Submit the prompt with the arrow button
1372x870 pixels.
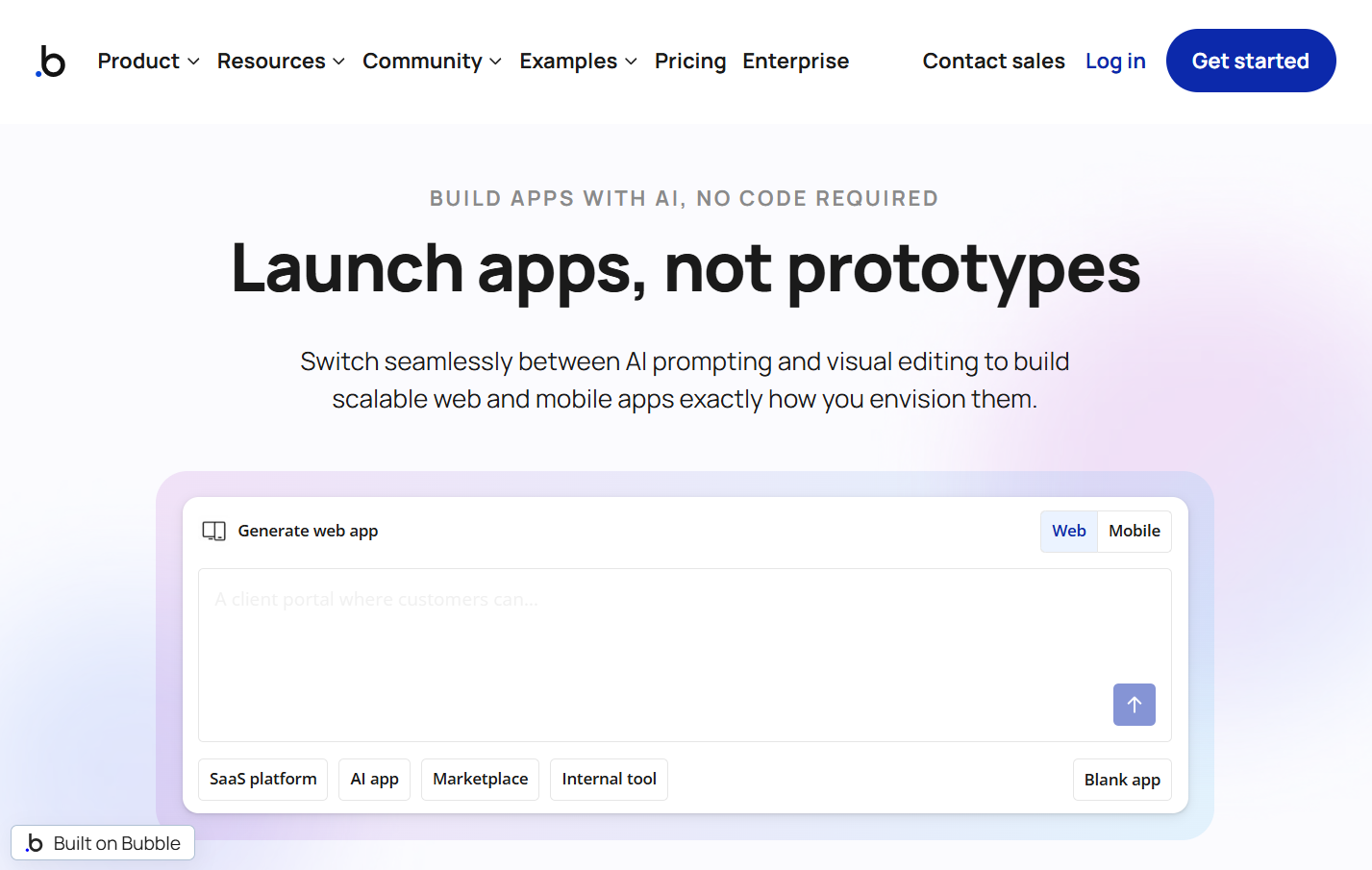coord(1134,705)
